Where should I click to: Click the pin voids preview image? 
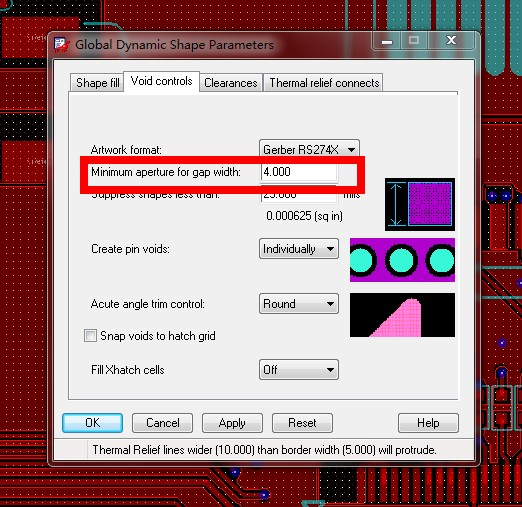(402, 260)
